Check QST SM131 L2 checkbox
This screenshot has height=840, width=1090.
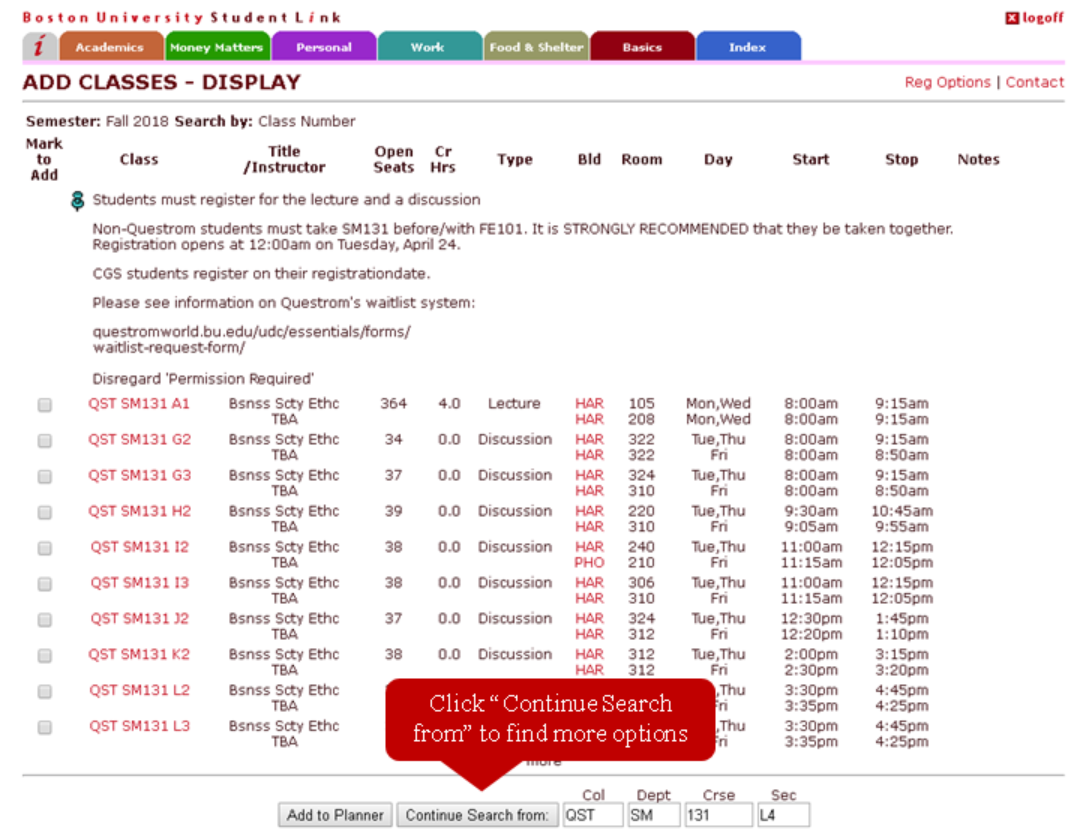pos(44,691)
